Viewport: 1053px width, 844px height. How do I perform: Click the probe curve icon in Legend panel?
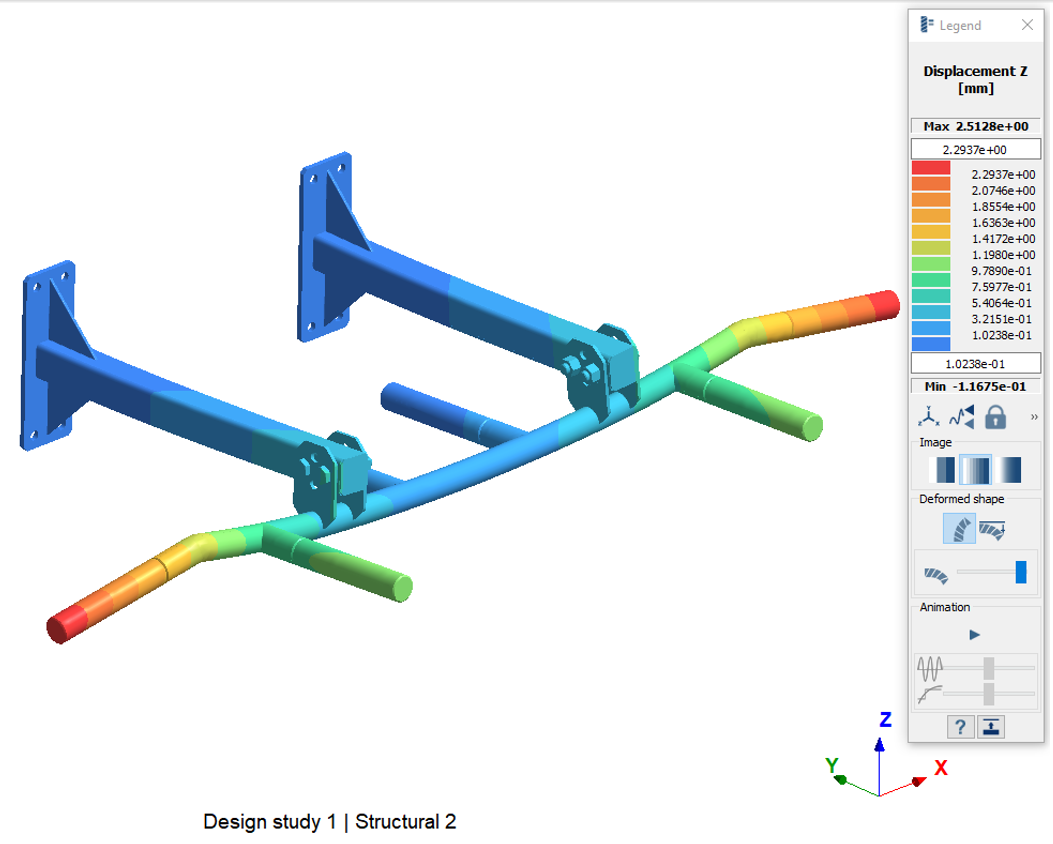tap(961, 418)
